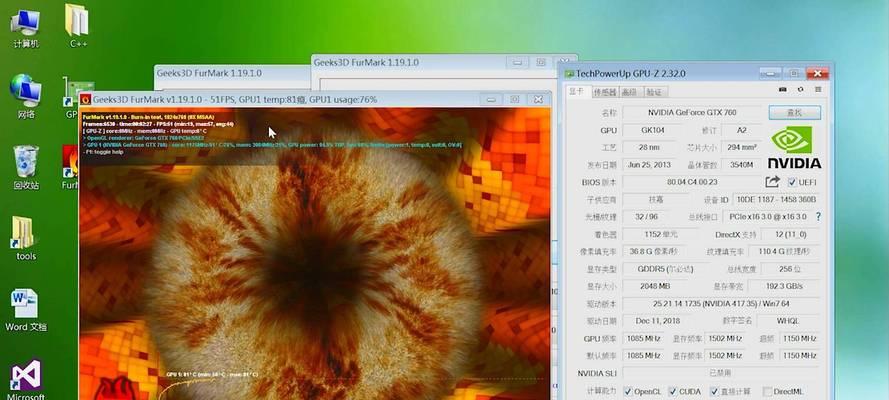Click the GK104 GPU field
Image resolution: width=889 pixels, height=400 pixels.
651,130
